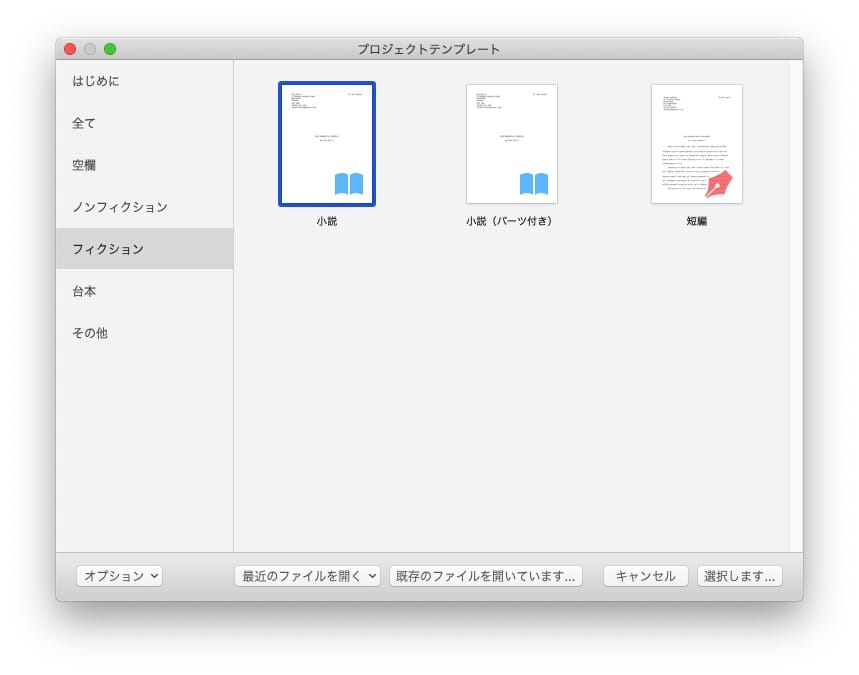The height and width of the screenshot is (675, 859).
Task: Close the プロジェクトテンプレート window with red button
Action: [70, 49]
